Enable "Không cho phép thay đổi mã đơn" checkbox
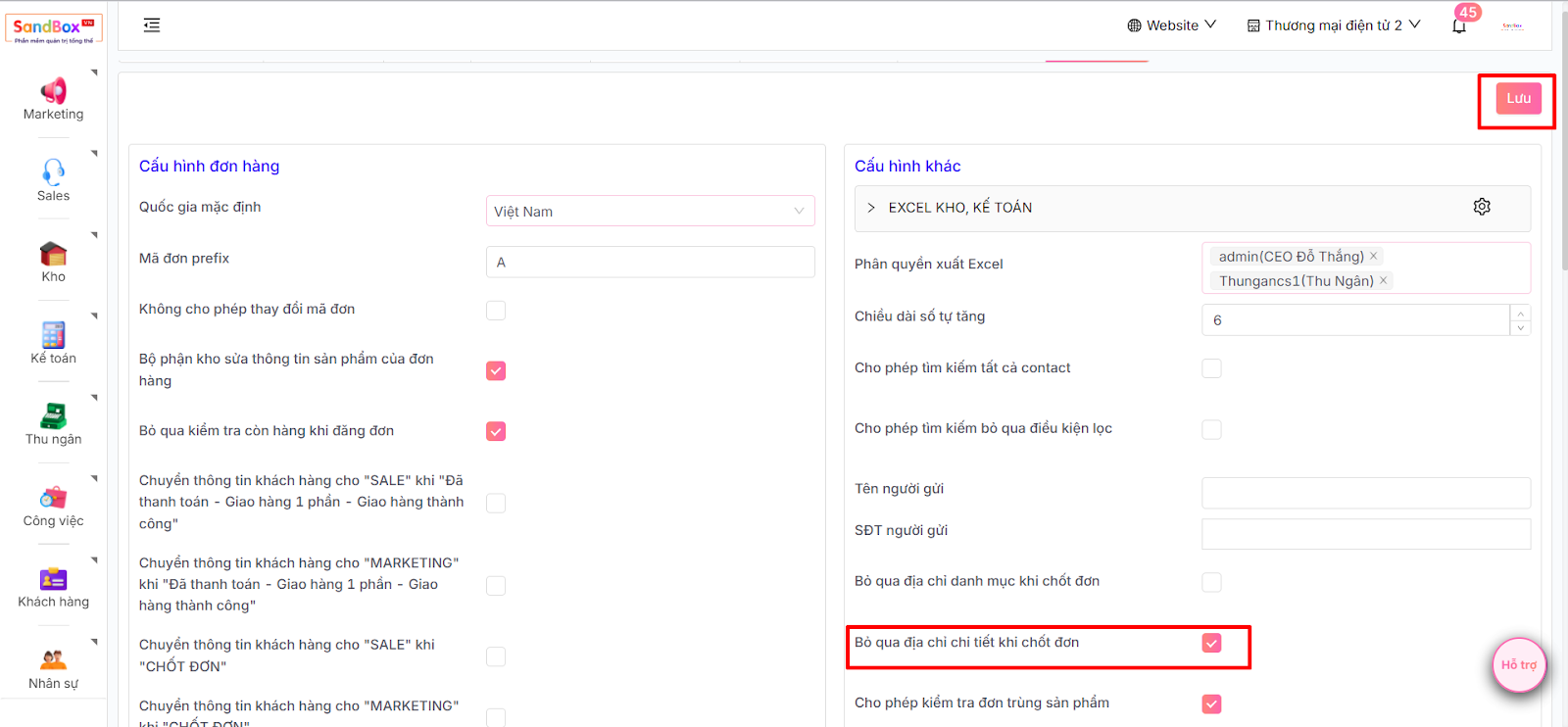Screen dimensions: 1568x727 click(x=496, y=311)
